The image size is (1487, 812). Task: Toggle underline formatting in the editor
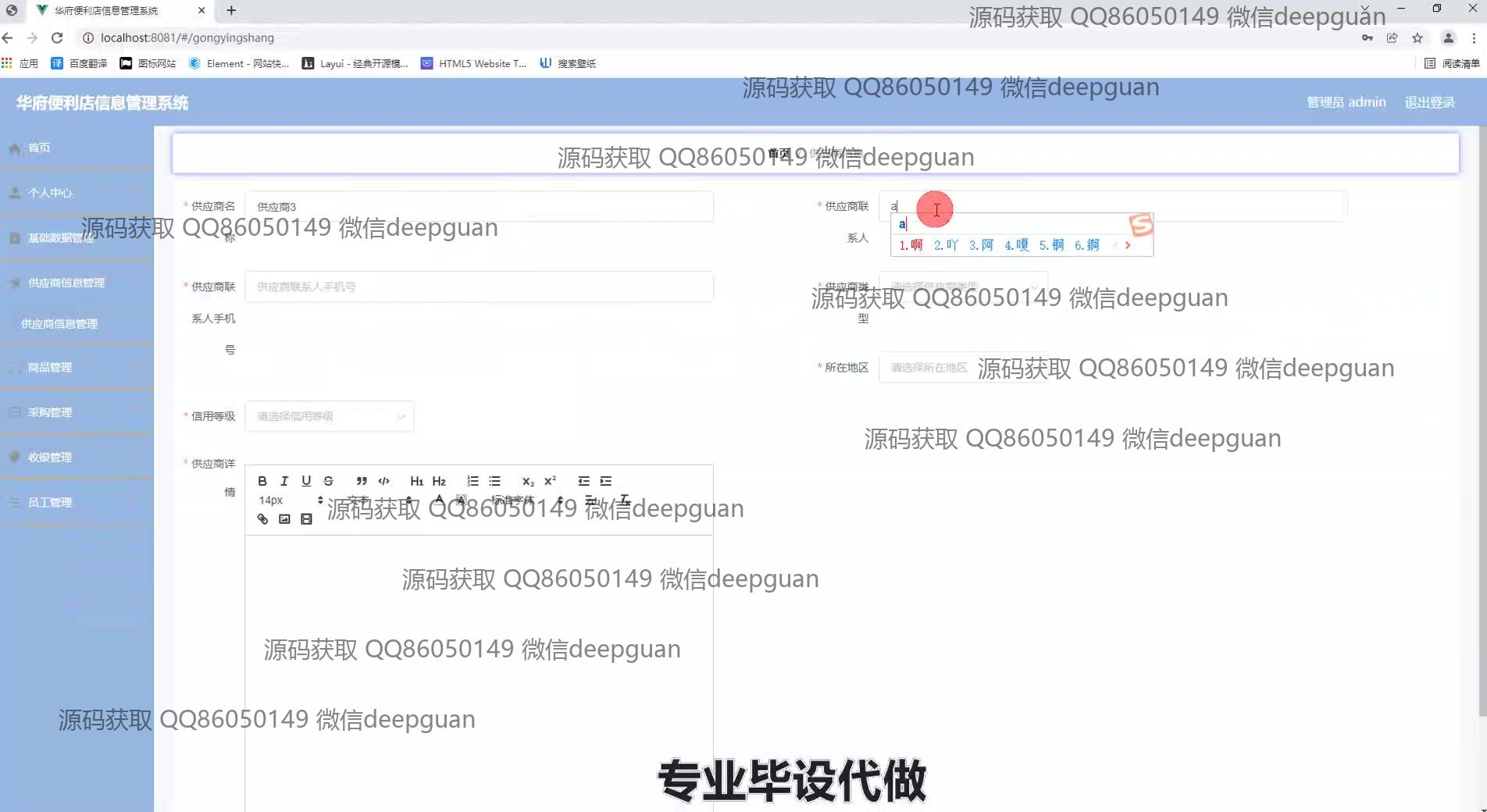[x=306, y=481]
